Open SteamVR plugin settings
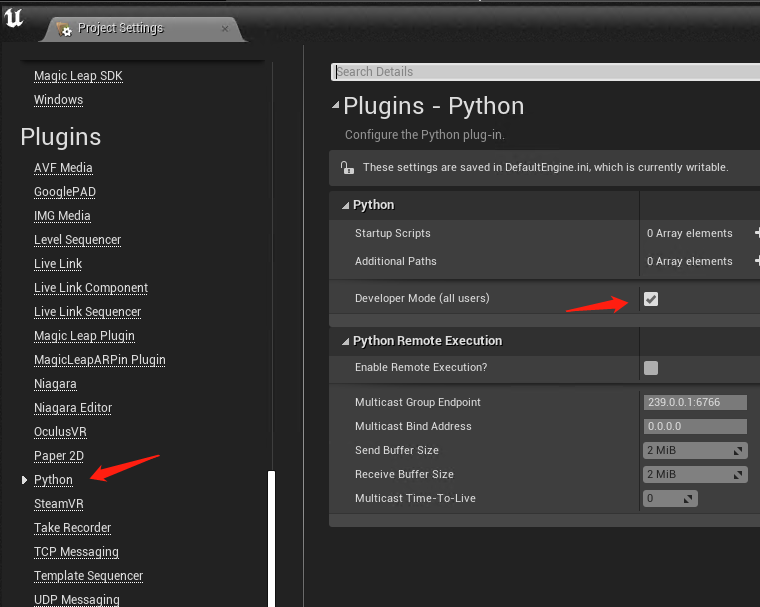The image size is (760, 607). [x=59, y=504]
